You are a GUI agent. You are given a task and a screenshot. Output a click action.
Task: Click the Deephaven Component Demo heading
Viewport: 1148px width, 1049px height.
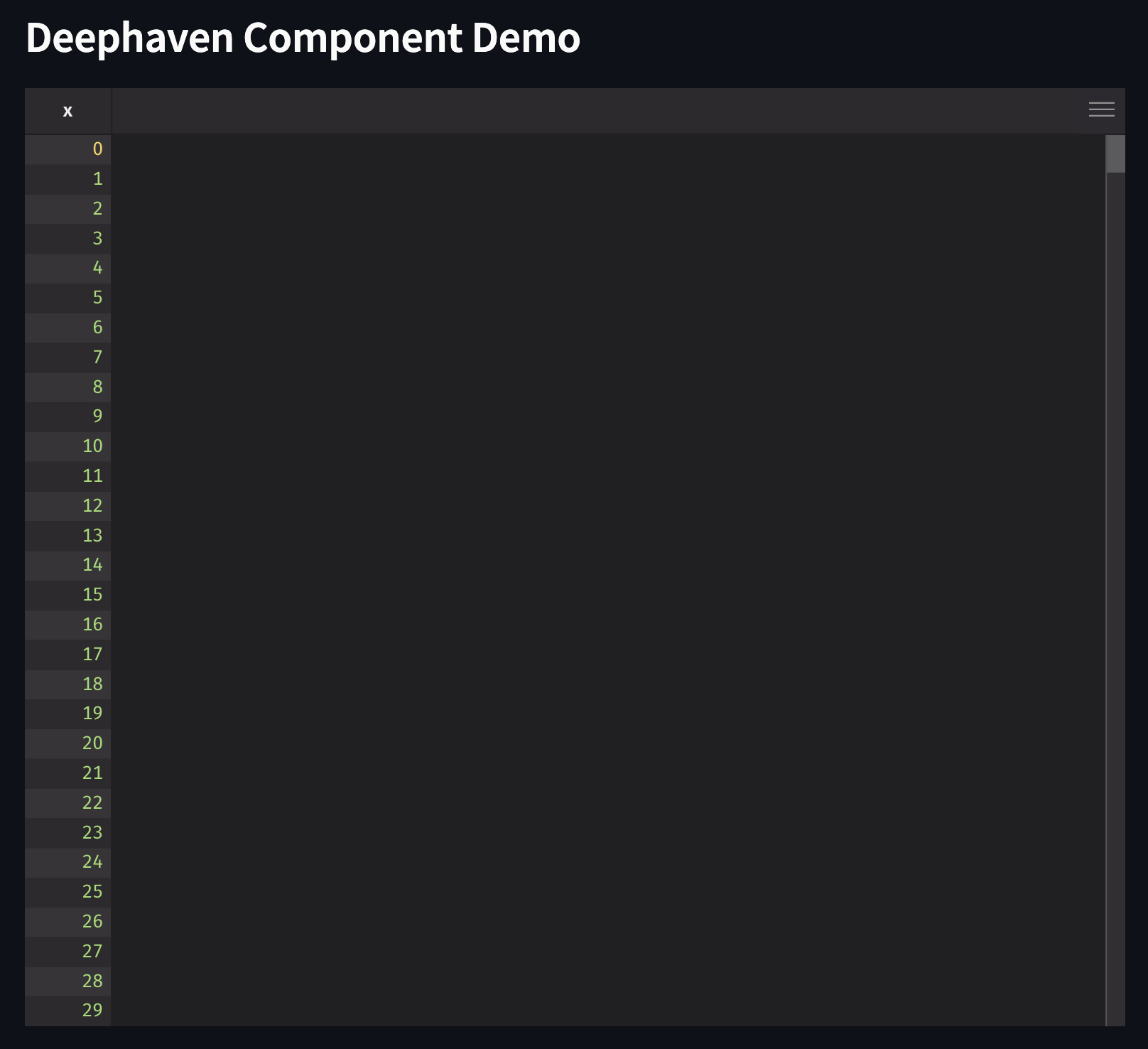303,38
